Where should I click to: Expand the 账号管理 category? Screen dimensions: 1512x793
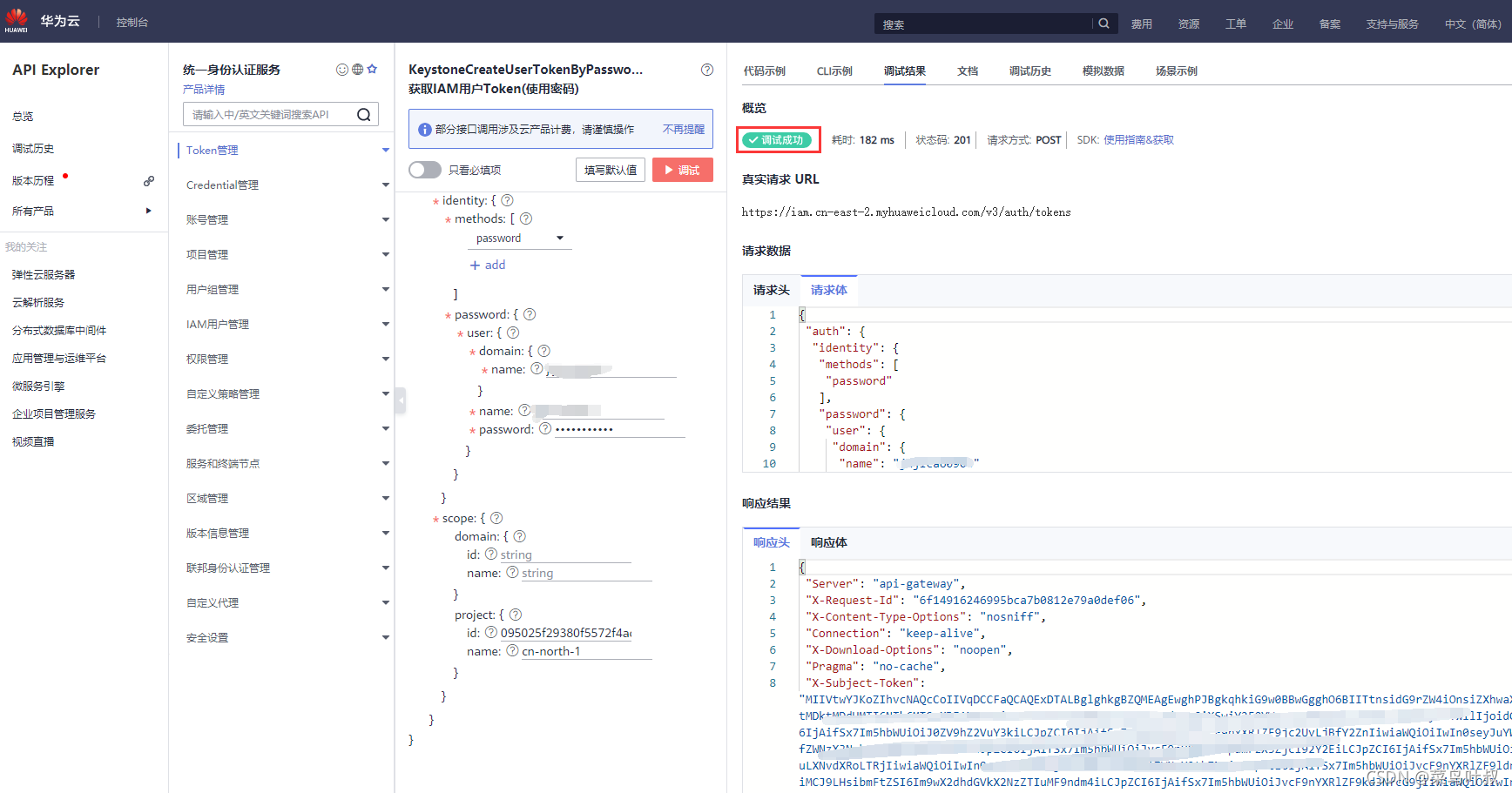point(385,220)
